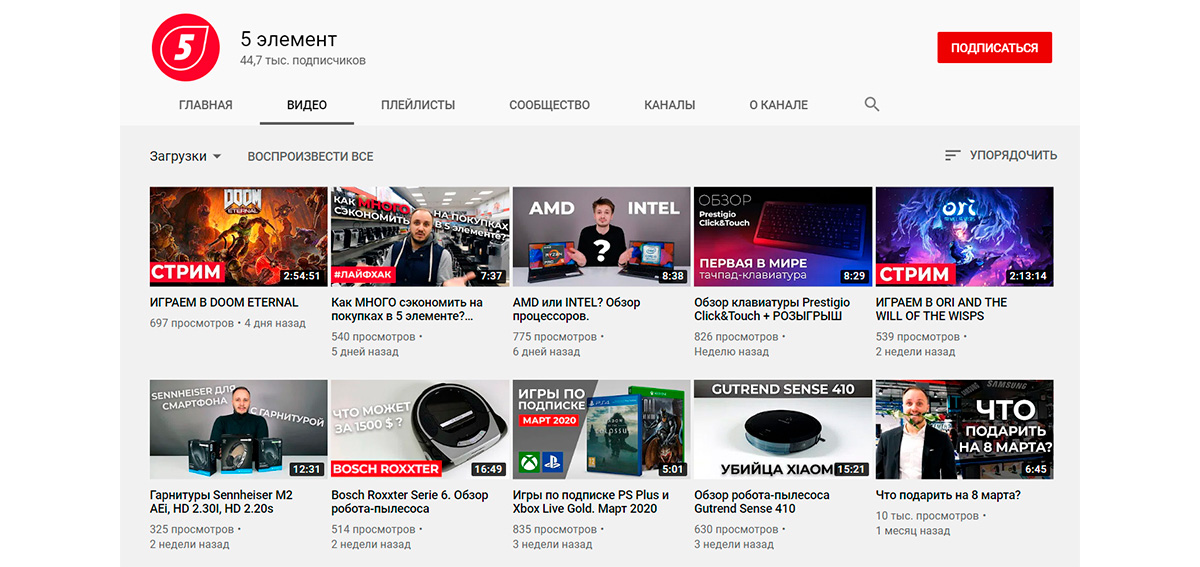Open the Что подарить на 8 марта thumbnail
This screenshot has height=567, width=1200.
click(x=965, y=430)
